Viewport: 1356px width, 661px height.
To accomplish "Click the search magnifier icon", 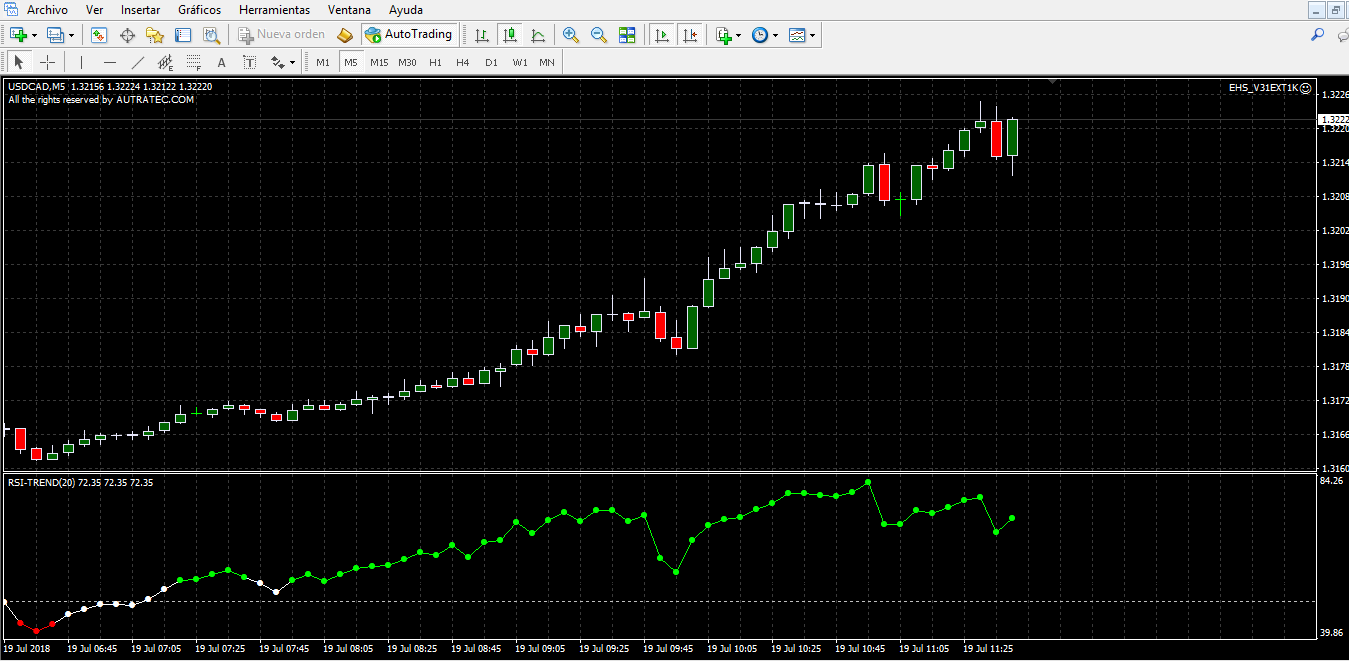I will [x=1318, y=35].
